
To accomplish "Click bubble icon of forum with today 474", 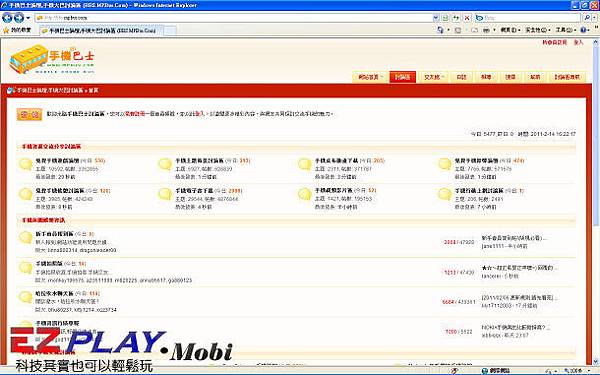I will 445,165.
